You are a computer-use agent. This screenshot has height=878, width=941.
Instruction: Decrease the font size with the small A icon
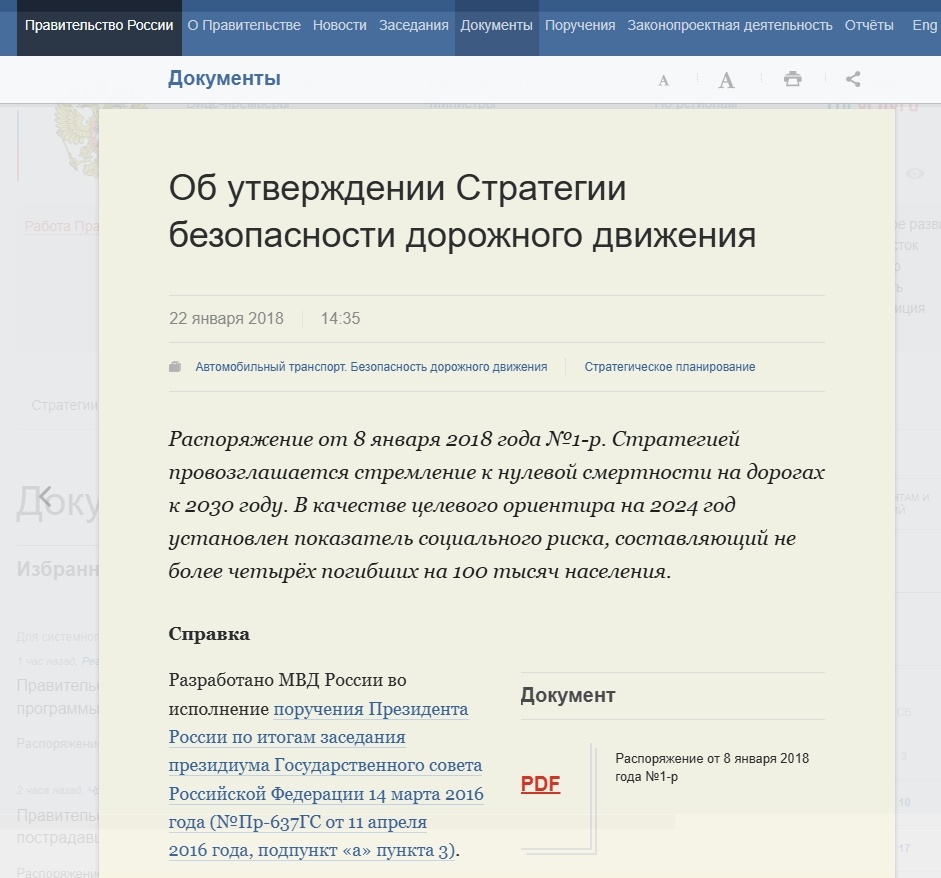click(x=663, y=80)
